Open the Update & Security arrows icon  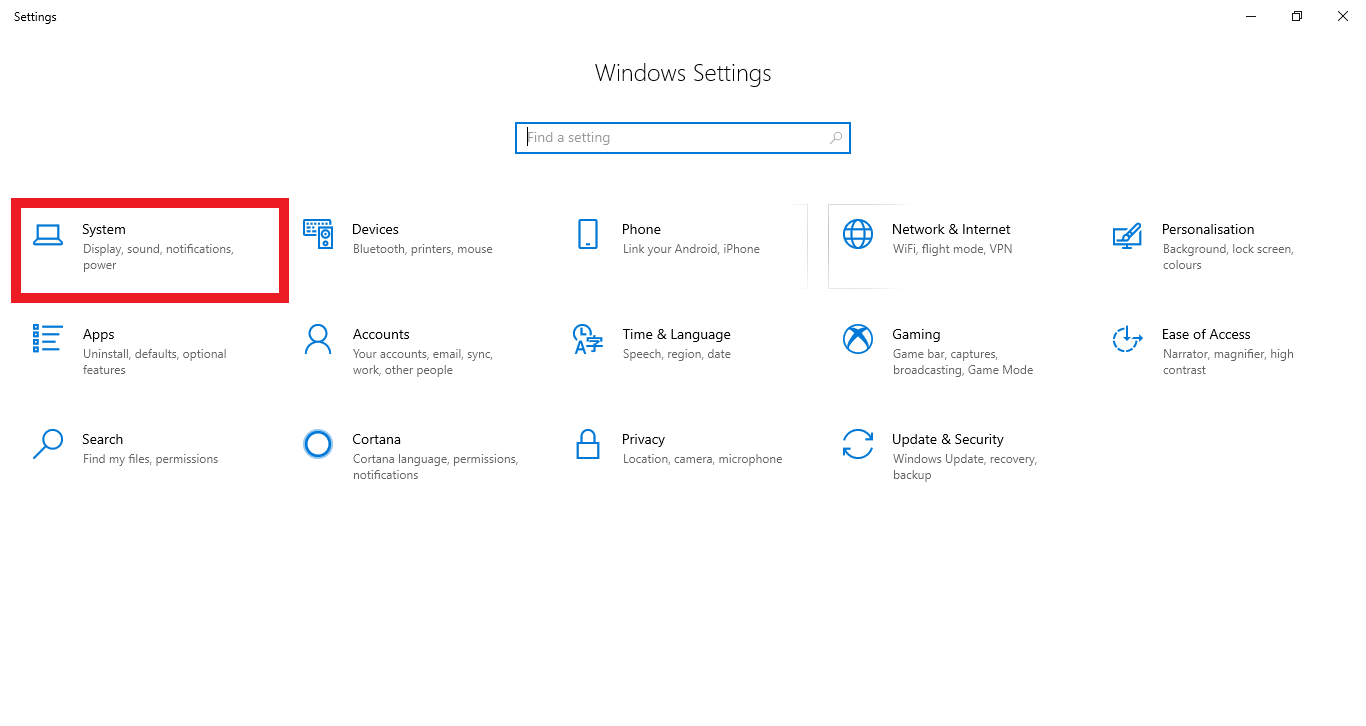(x=858, y=444)
